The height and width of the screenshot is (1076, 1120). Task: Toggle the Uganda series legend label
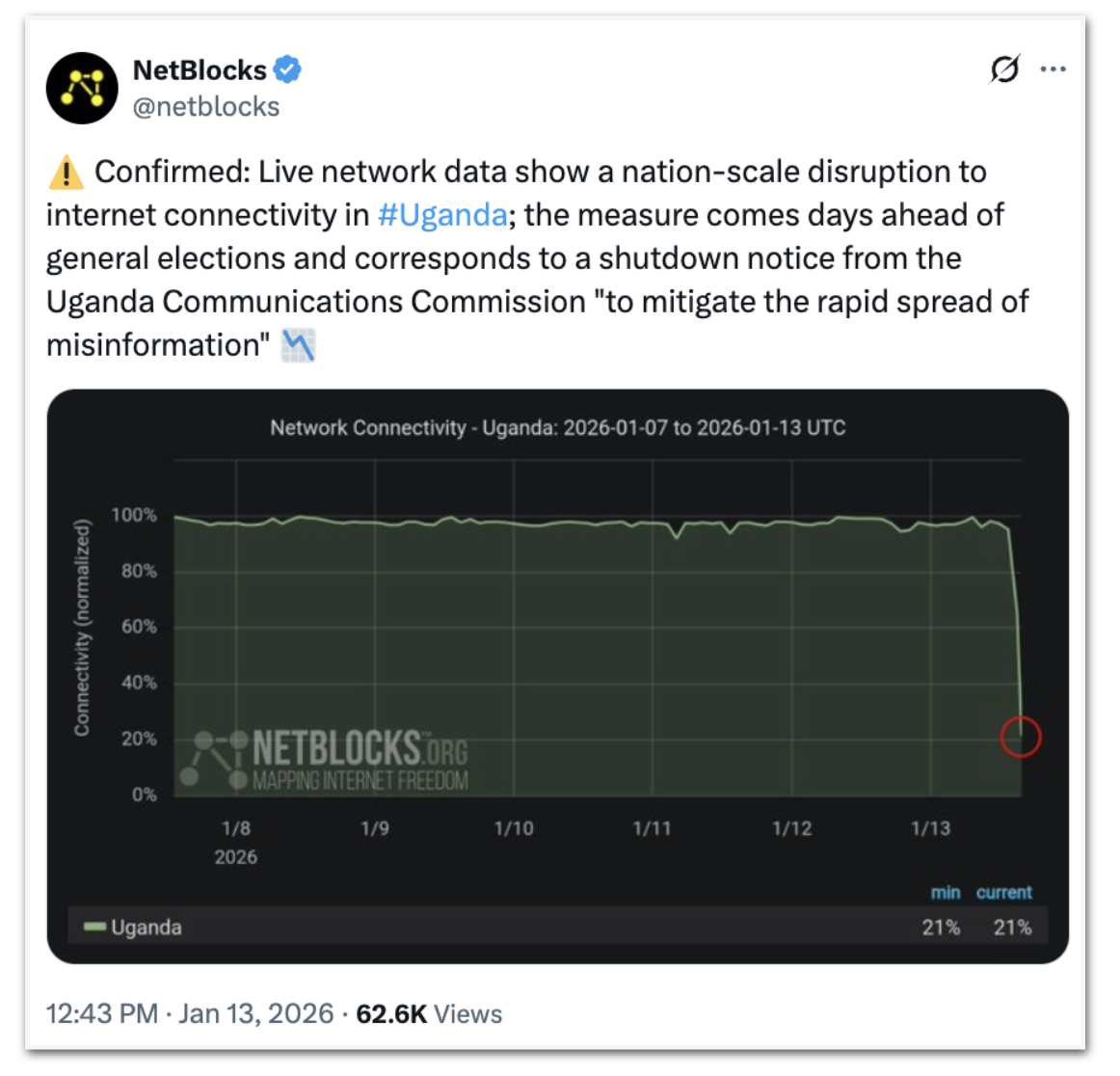[147, 928]
